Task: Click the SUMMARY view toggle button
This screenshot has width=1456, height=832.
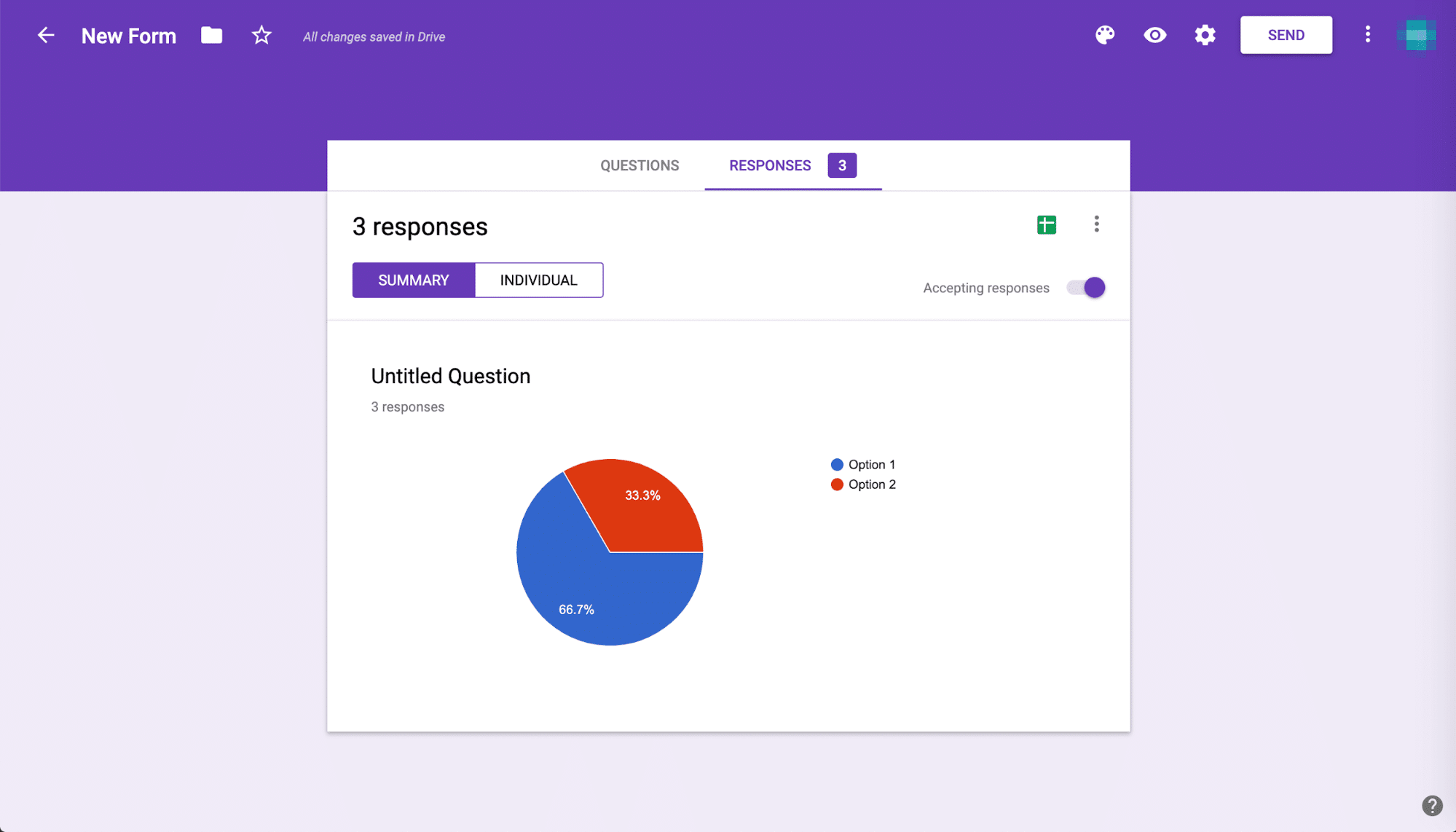Action: tap(413, 279)
